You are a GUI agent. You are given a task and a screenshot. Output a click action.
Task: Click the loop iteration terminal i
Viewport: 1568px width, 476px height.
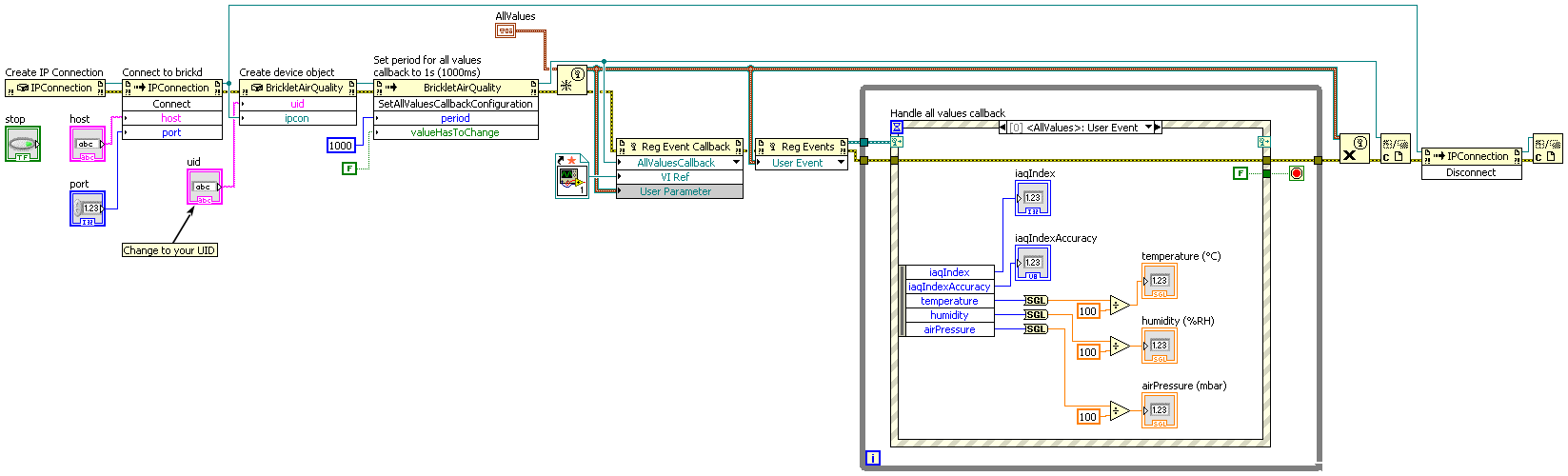[873, 458]
